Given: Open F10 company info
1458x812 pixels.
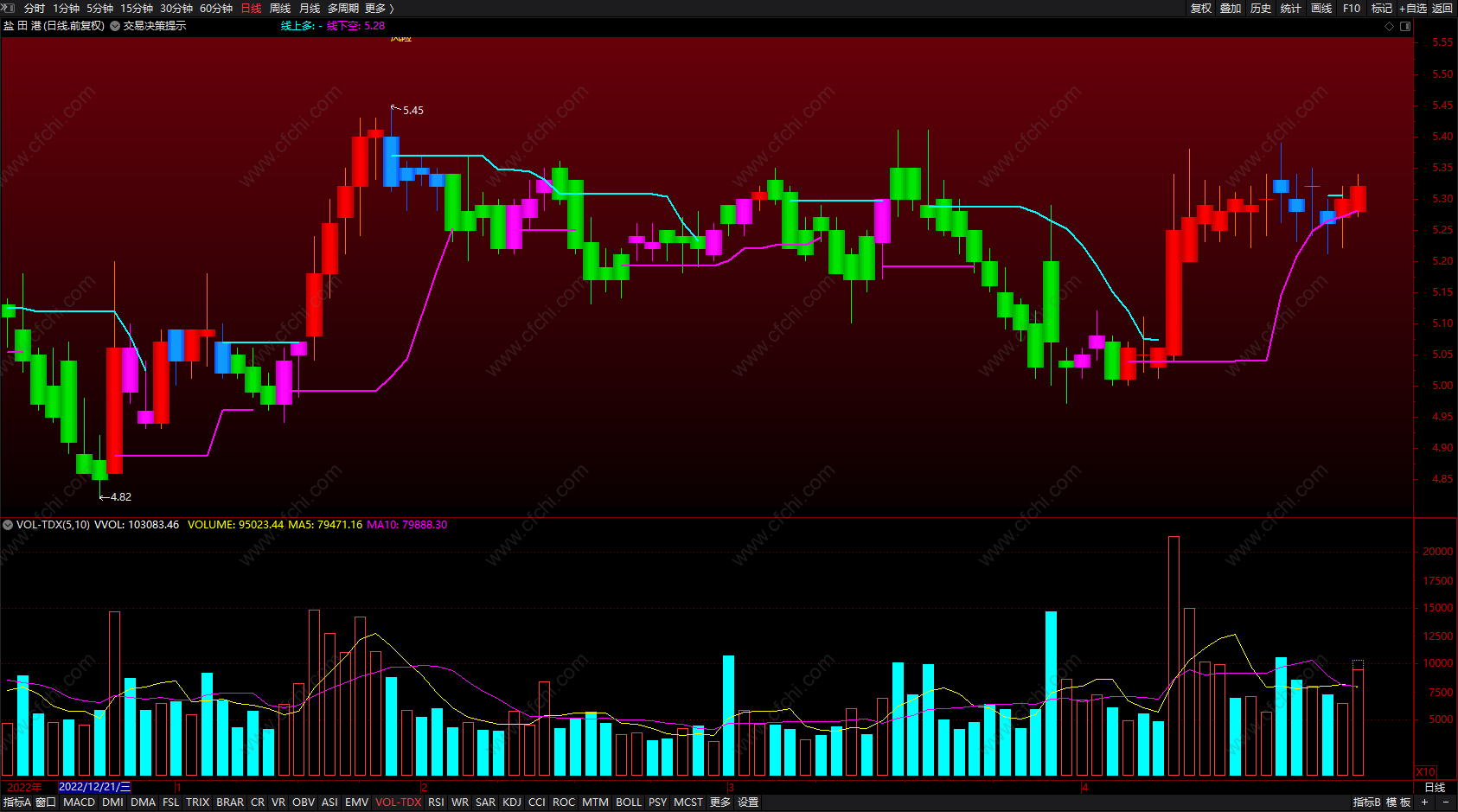Looking at the screenshot, I should click(x=1352, y=8).
